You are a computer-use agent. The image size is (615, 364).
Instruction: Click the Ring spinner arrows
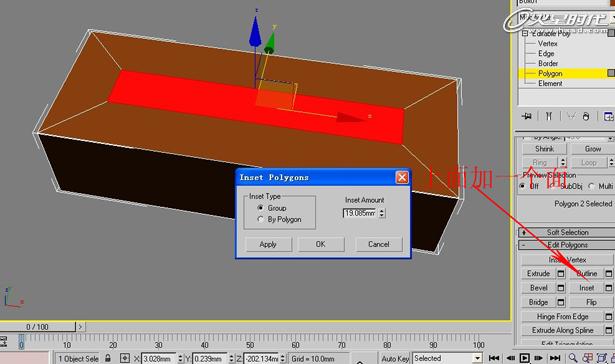(563, 162)
